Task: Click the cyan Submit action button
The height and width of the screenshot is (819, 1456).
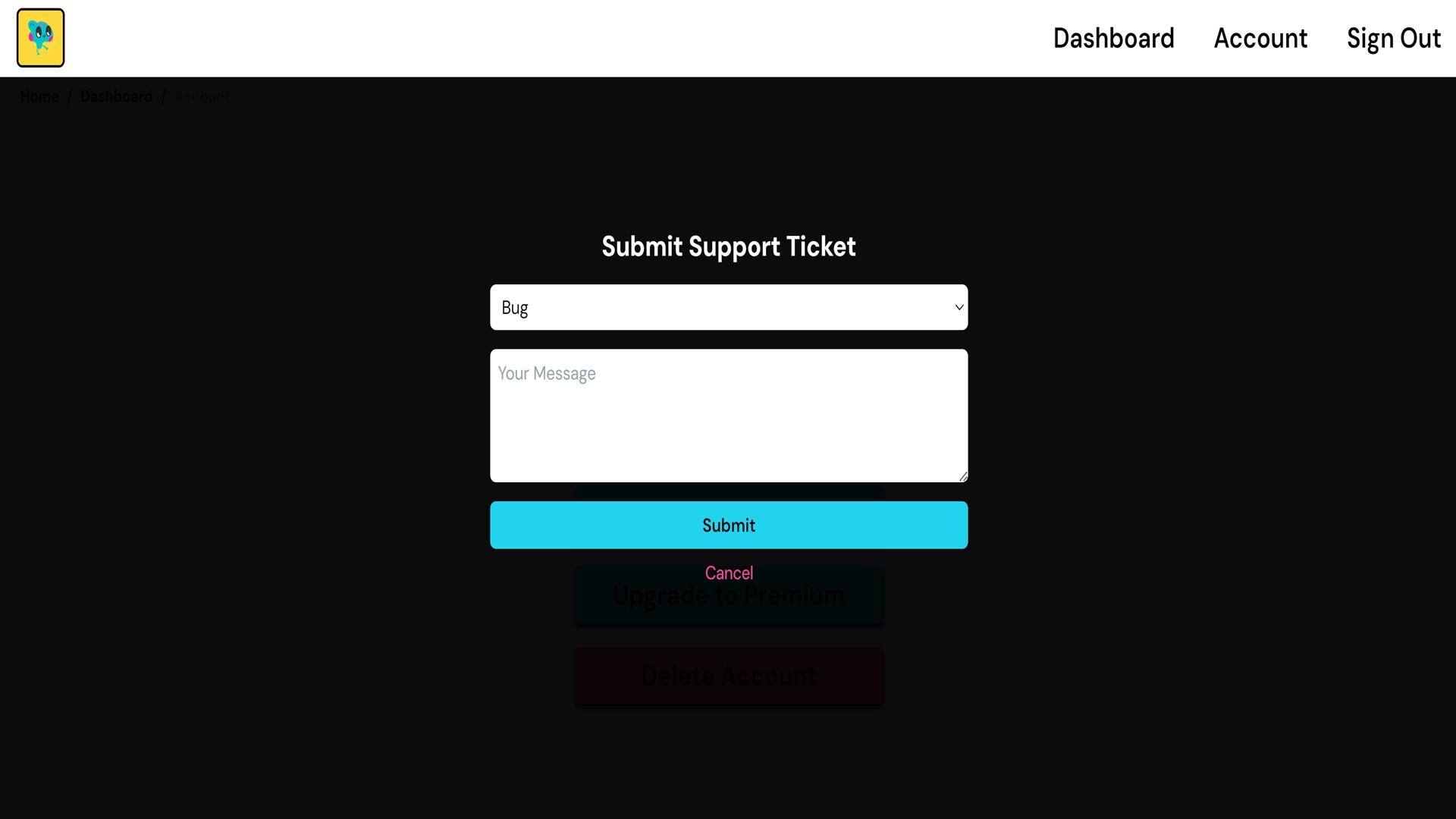Action: point(728,524)
